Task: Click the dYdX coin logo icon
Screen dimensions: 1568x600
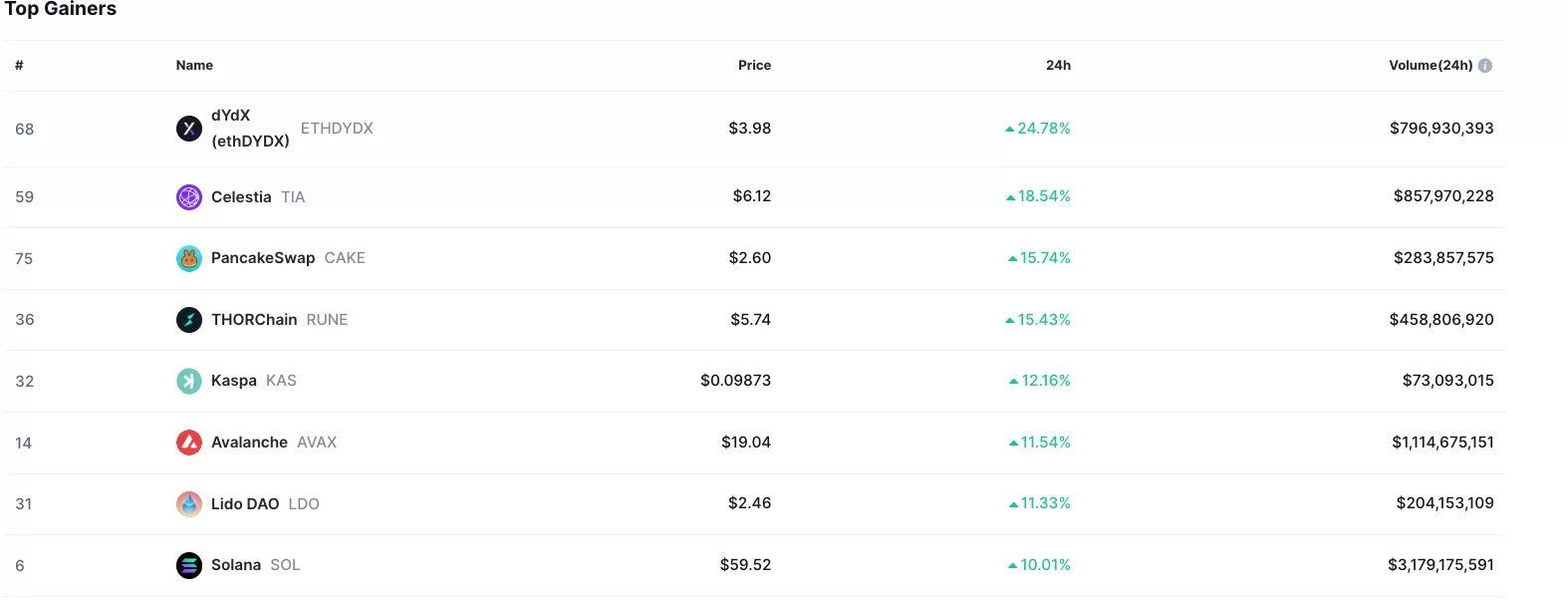Action: [x=189, y=129]
